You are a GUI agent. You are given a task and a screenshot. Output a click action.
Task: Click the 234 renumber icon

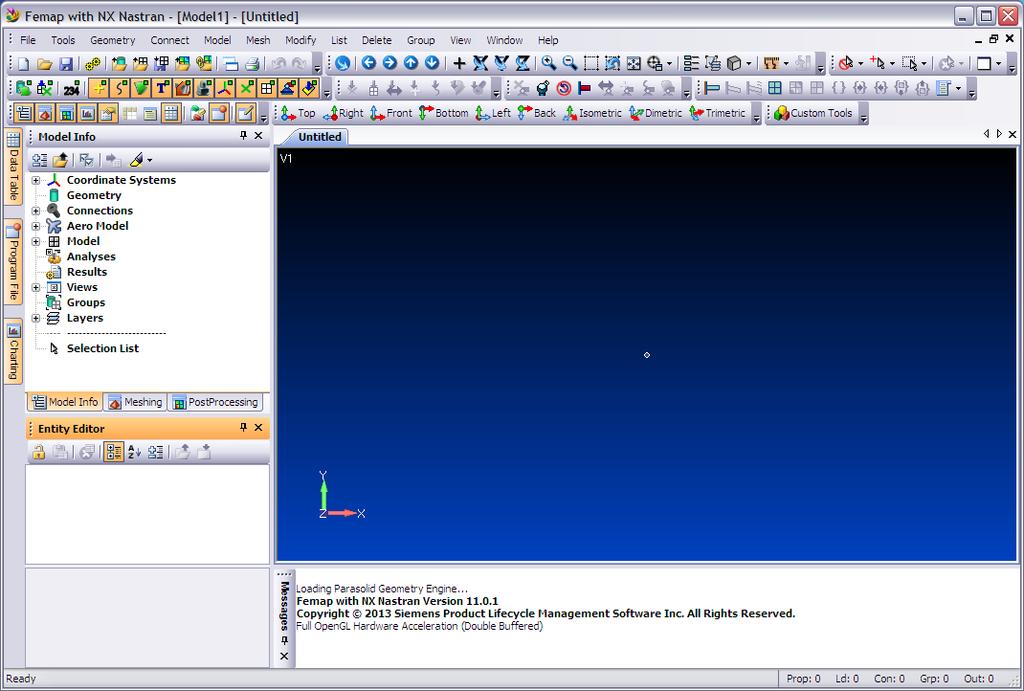(x=71, y=88)
